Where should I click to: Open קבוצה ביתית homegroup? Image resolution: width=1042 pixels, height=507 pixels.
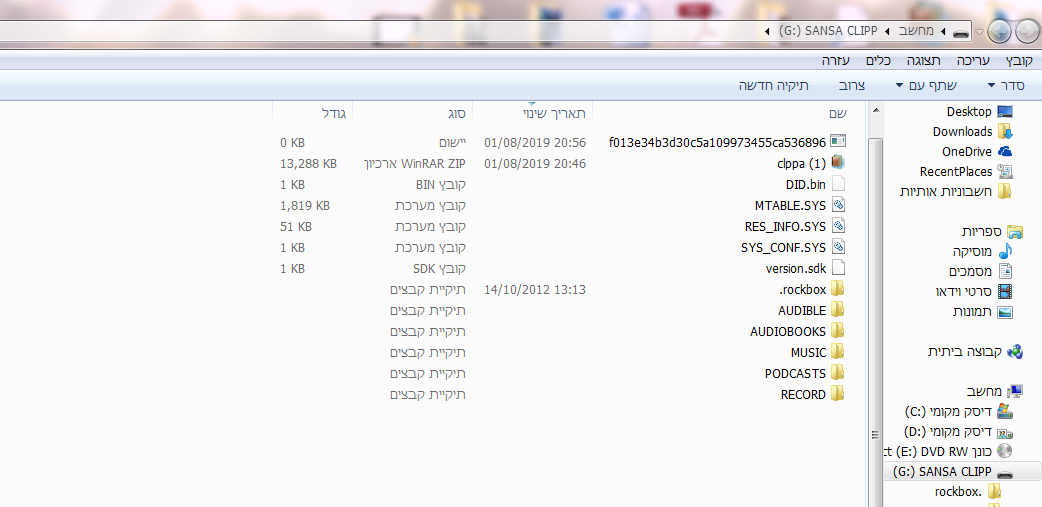point(976,352)
